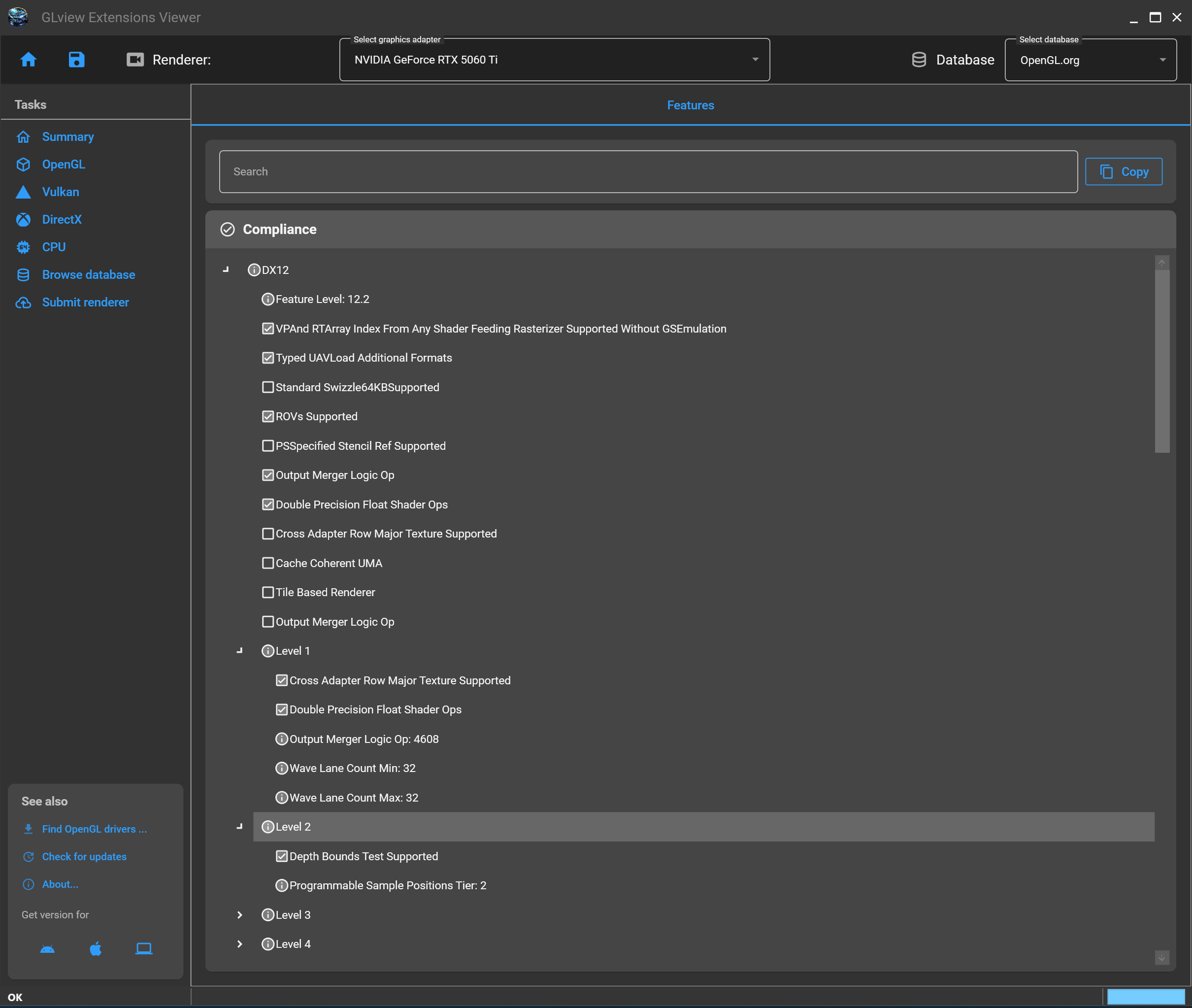Switch to the Features tab

click(x=690, y=105)
